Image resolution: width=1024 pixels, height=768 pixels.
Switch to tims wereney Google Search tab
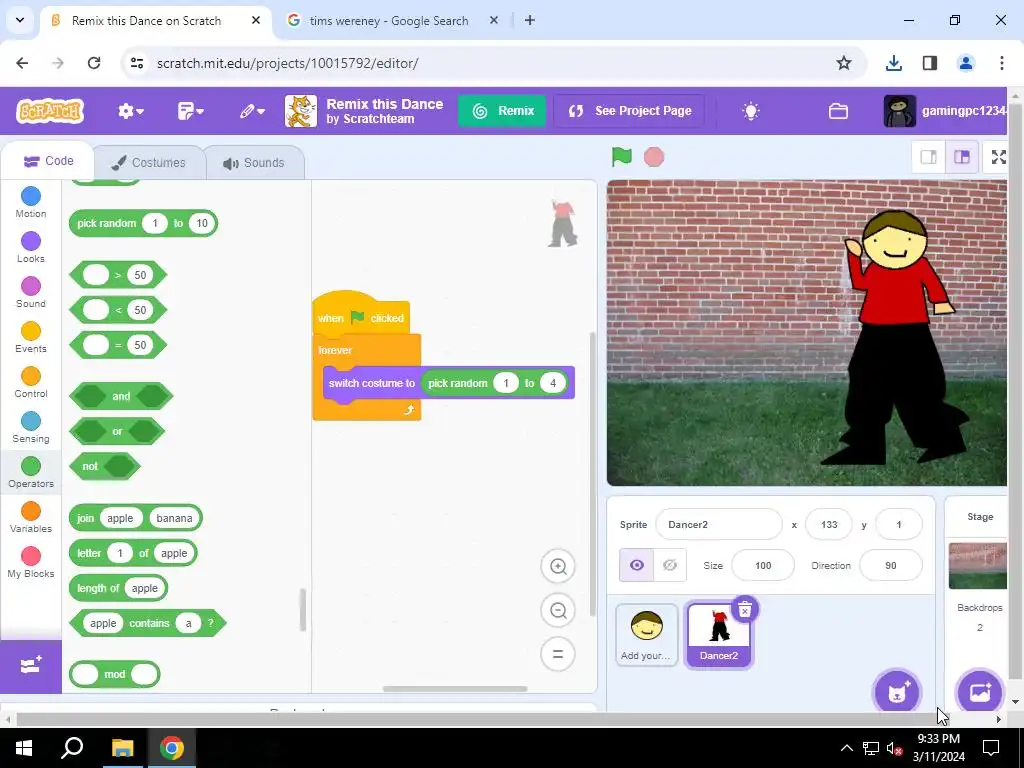pyautogui.click(x=389, y=21)
